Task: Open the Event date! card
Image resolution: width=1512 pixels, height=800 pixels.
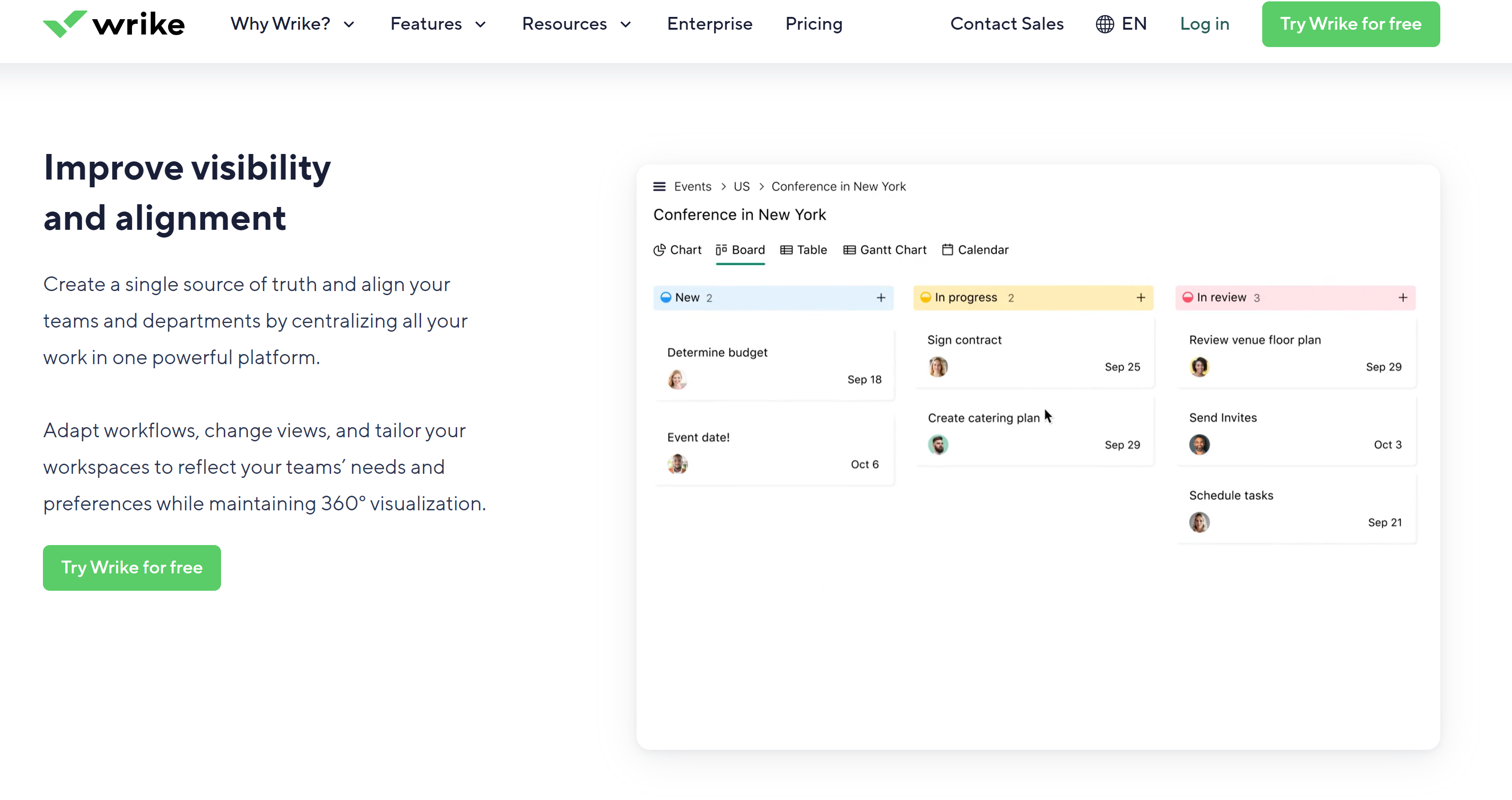Action: (774, 450)
